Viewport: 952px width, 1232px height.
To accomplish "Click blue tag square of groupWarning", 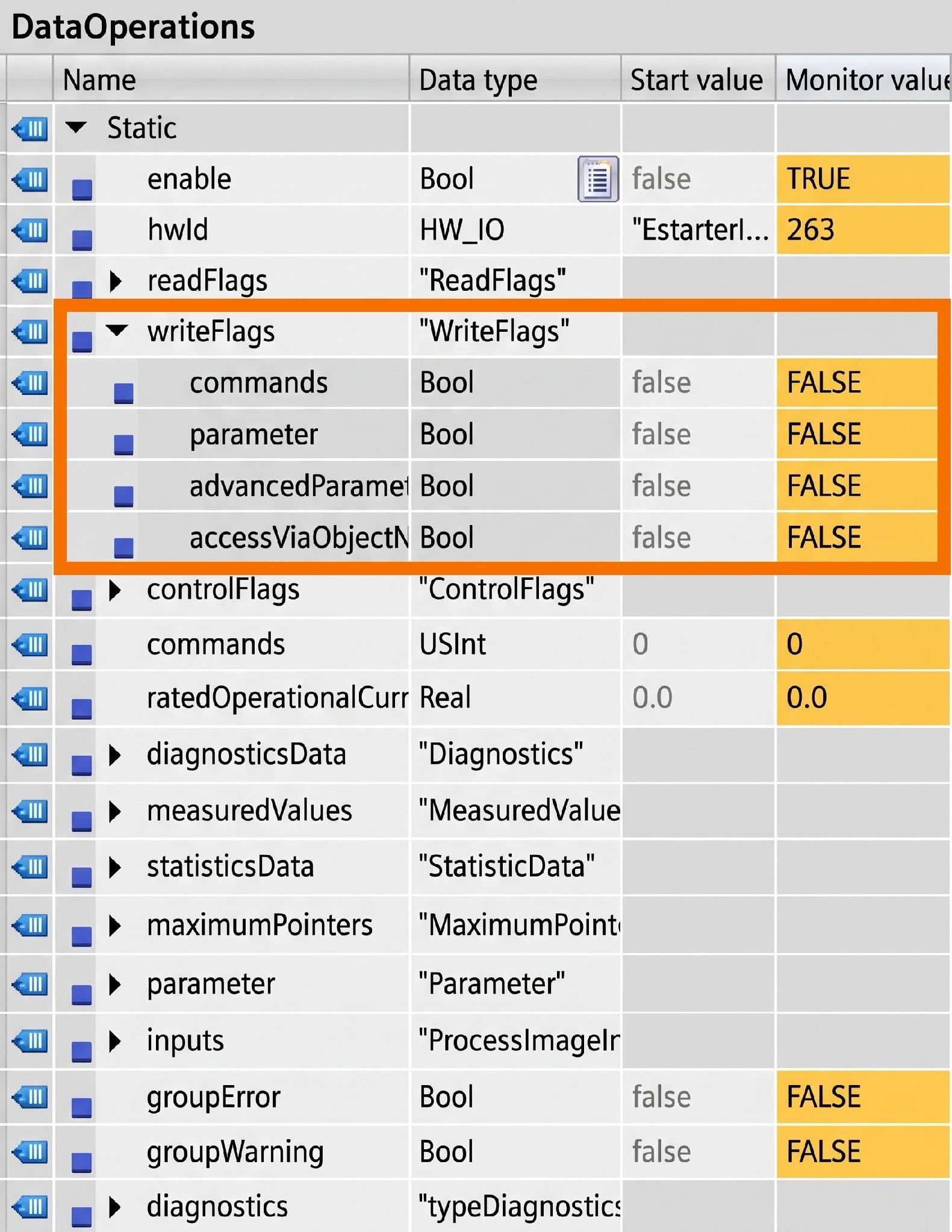I will pyautogui.click(x=82, y=1163).
